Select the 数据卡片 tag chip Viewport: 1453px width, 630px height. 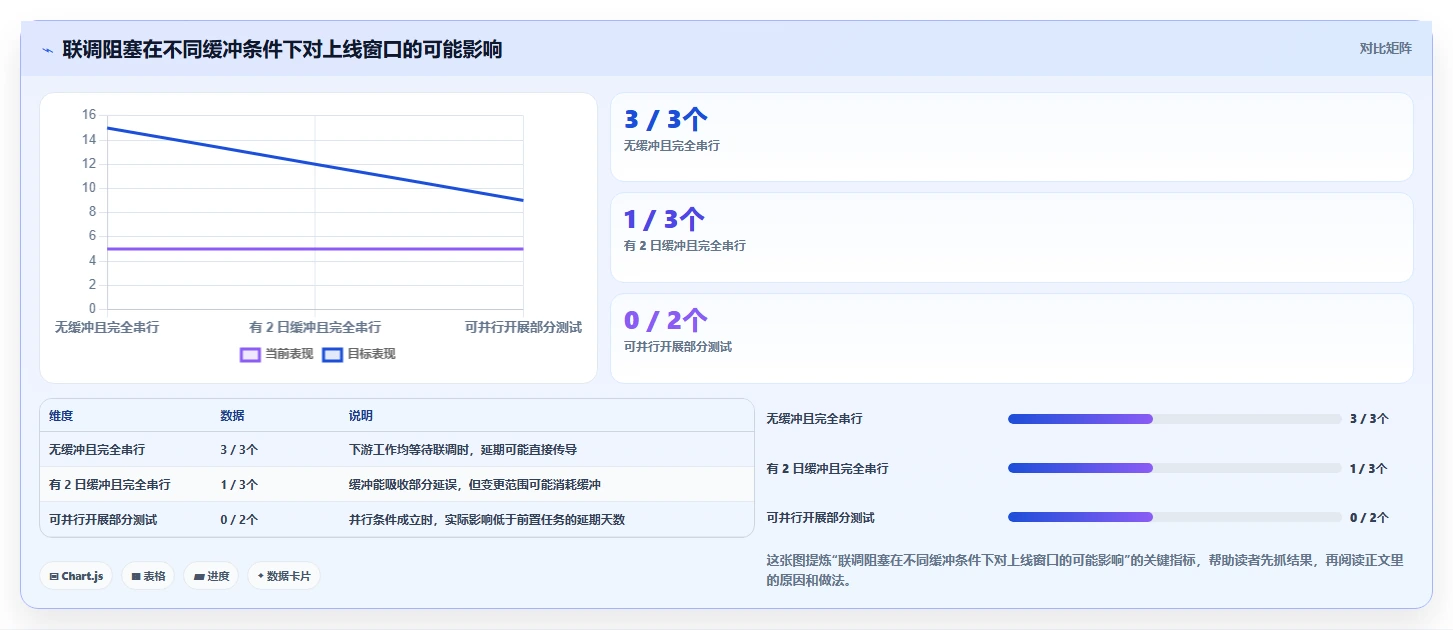(284, 576)
